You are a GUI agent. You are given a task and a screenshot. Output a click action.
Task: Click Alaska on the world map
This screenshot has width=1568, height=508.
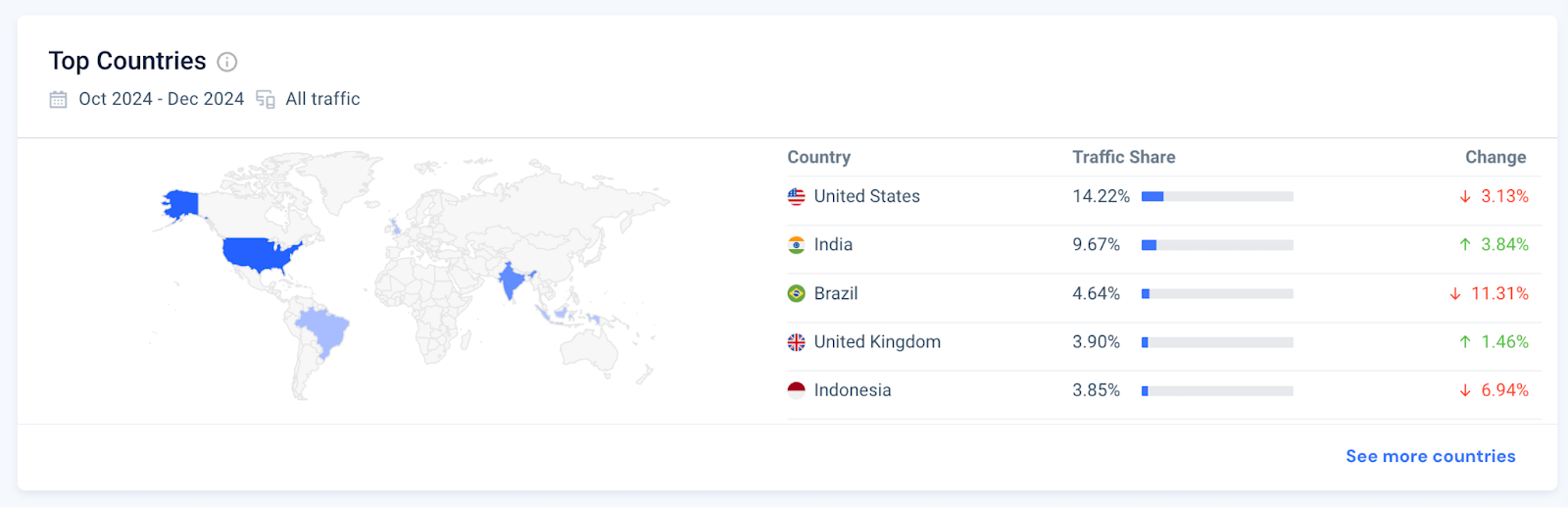coord(181,204)
